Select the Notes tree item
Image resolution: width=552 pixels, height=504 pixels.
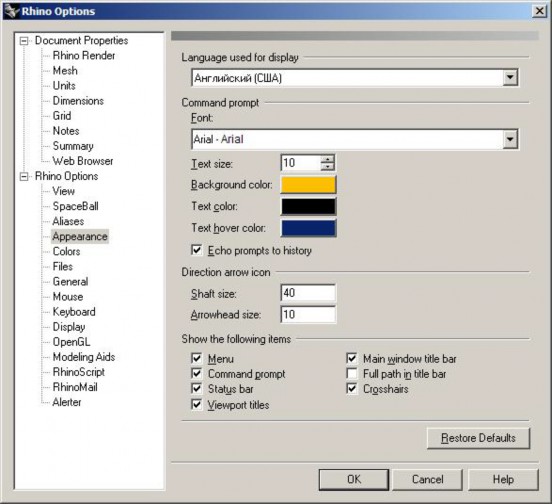pyautogui.click(x=66, y=131)
